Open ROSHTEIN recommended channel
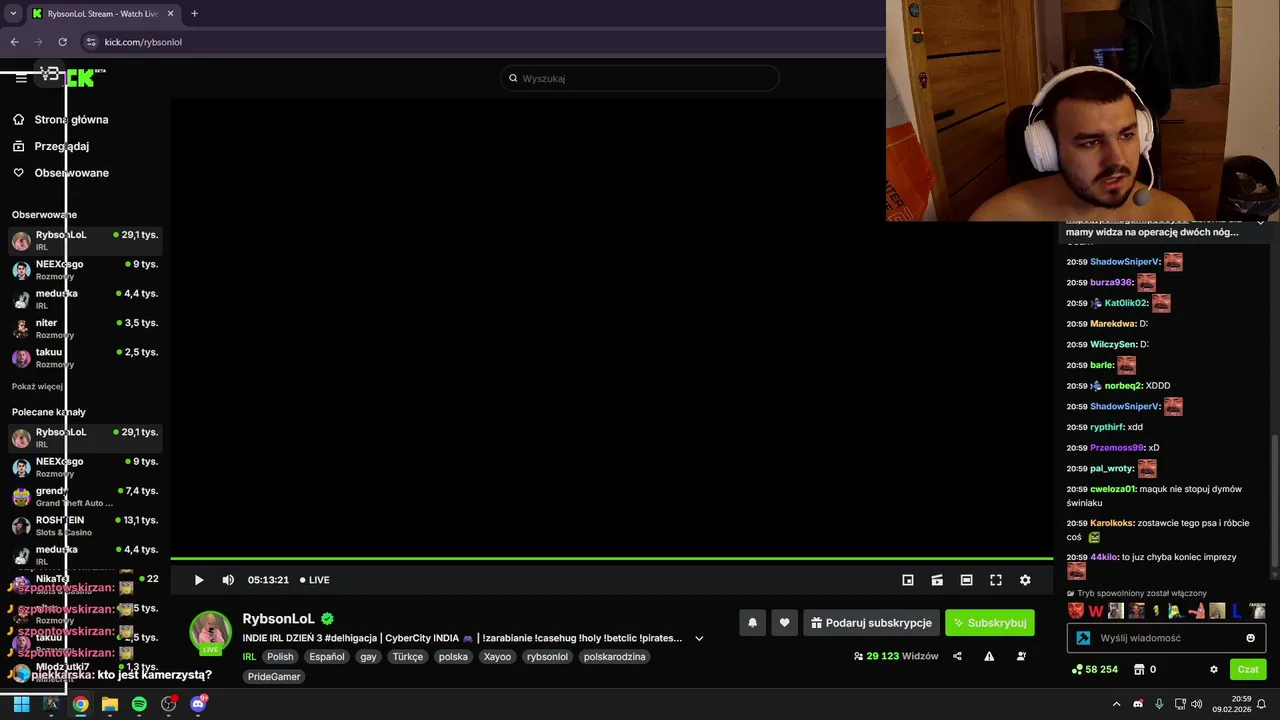Image resolution: width=1280 pixels, height=720 pixels. click(x=85, y=525)
